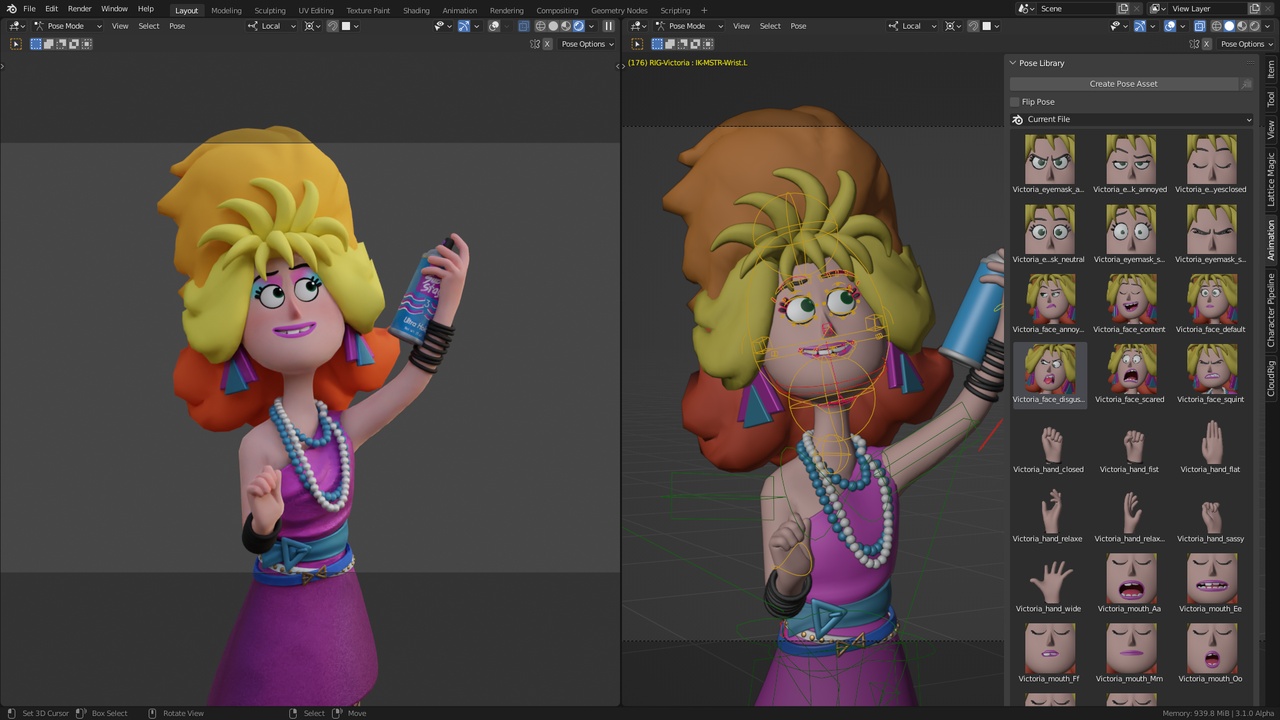Open the Pose menu in the left viewport
The width and height of the screenshot is (1280, 720).
177,26
